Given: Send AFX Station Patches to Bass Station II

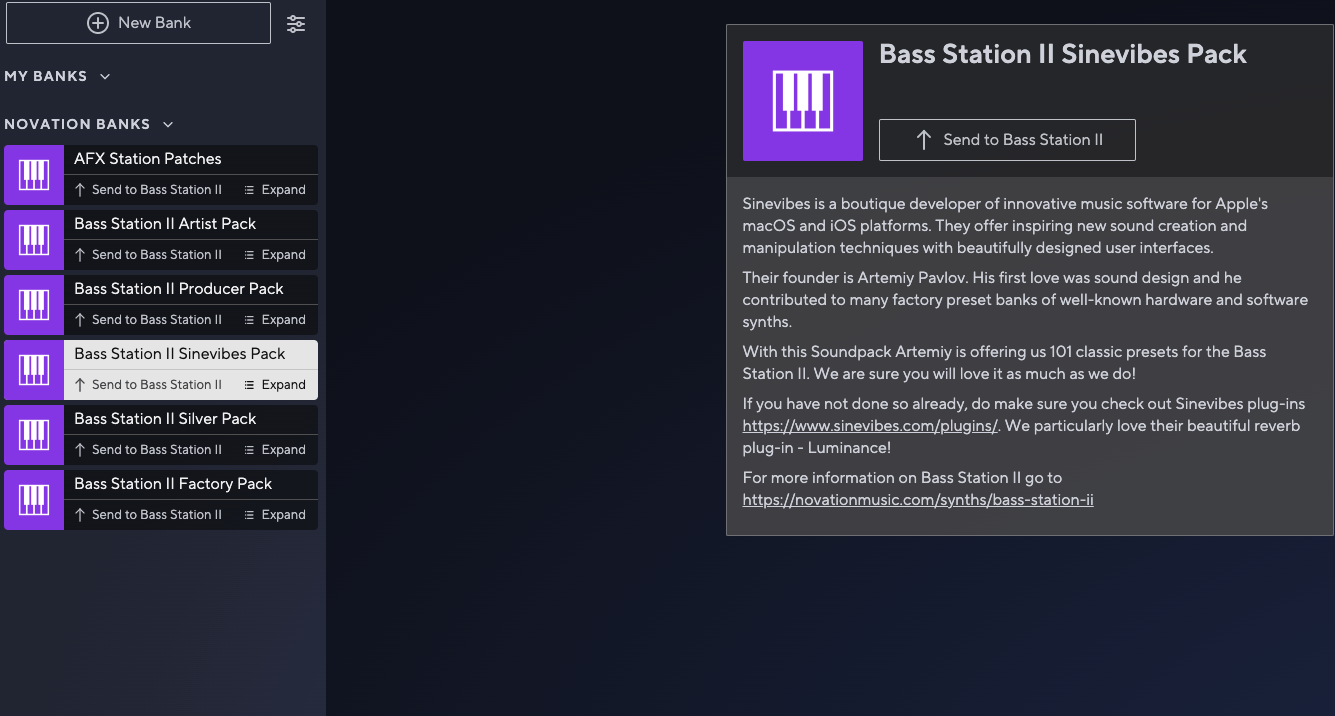Looking at the screenshot, I should [x=148, y=190].
